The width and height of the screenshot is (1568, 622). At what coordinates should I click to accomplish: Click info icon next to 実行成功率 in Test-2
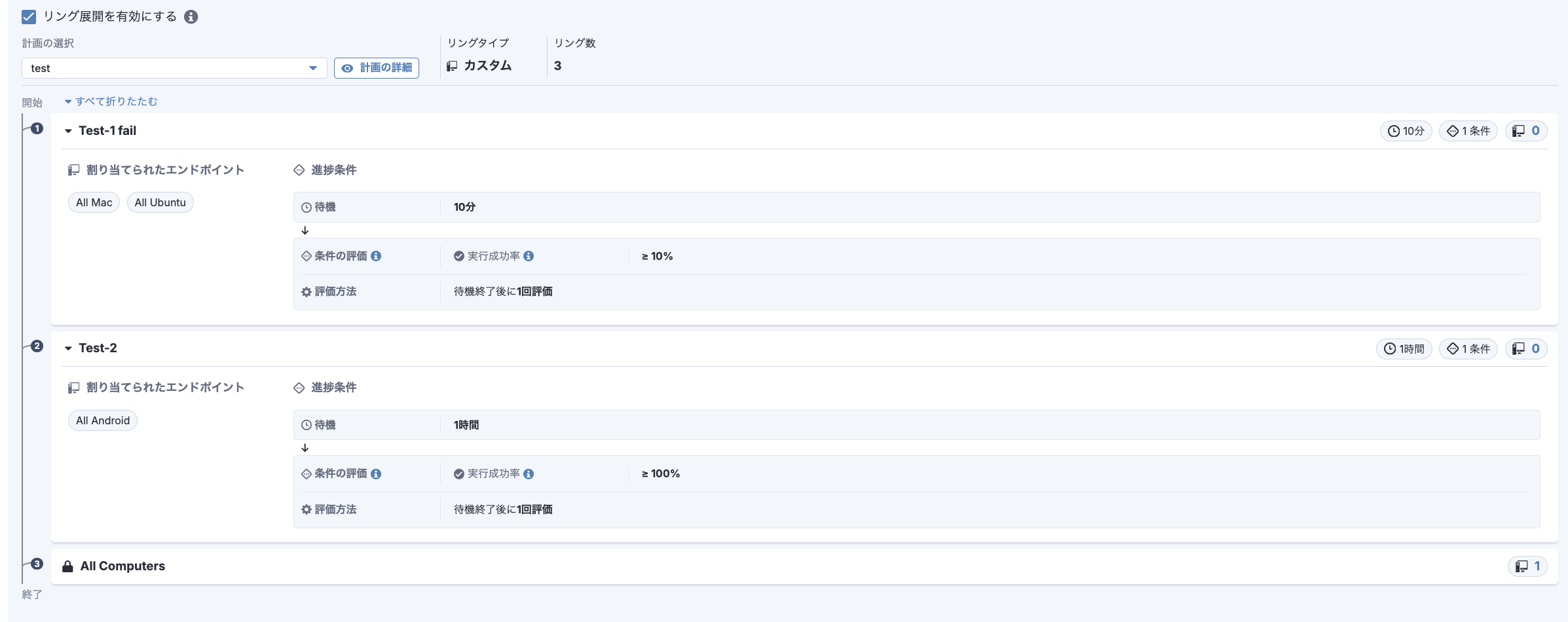(x=529, y=474)
